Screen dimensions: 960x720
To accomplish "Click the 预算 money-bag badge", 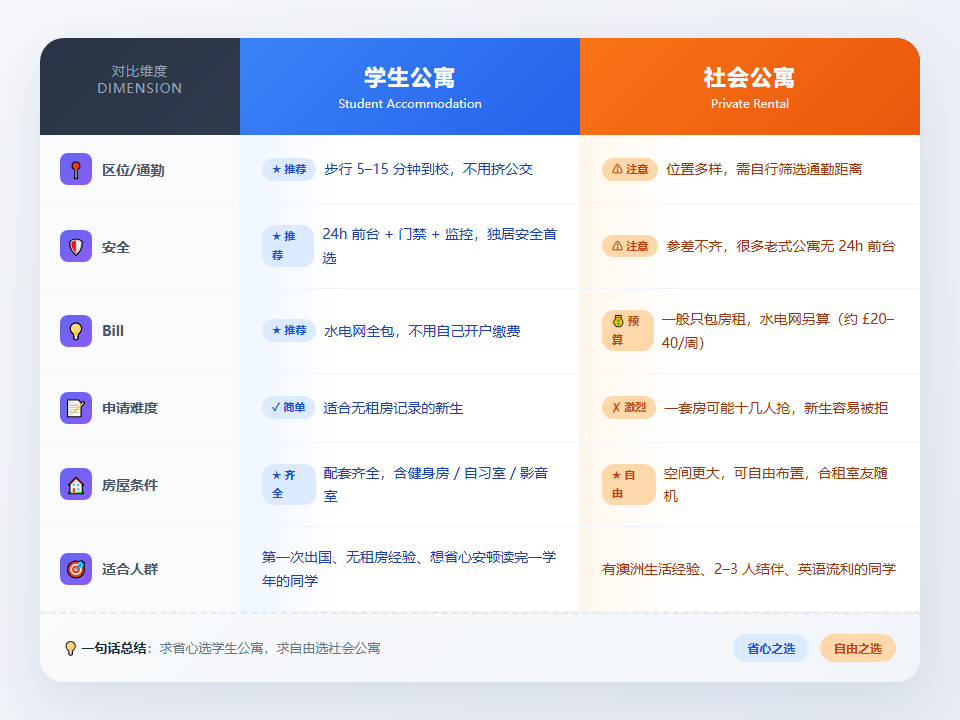I will [628, 331].
